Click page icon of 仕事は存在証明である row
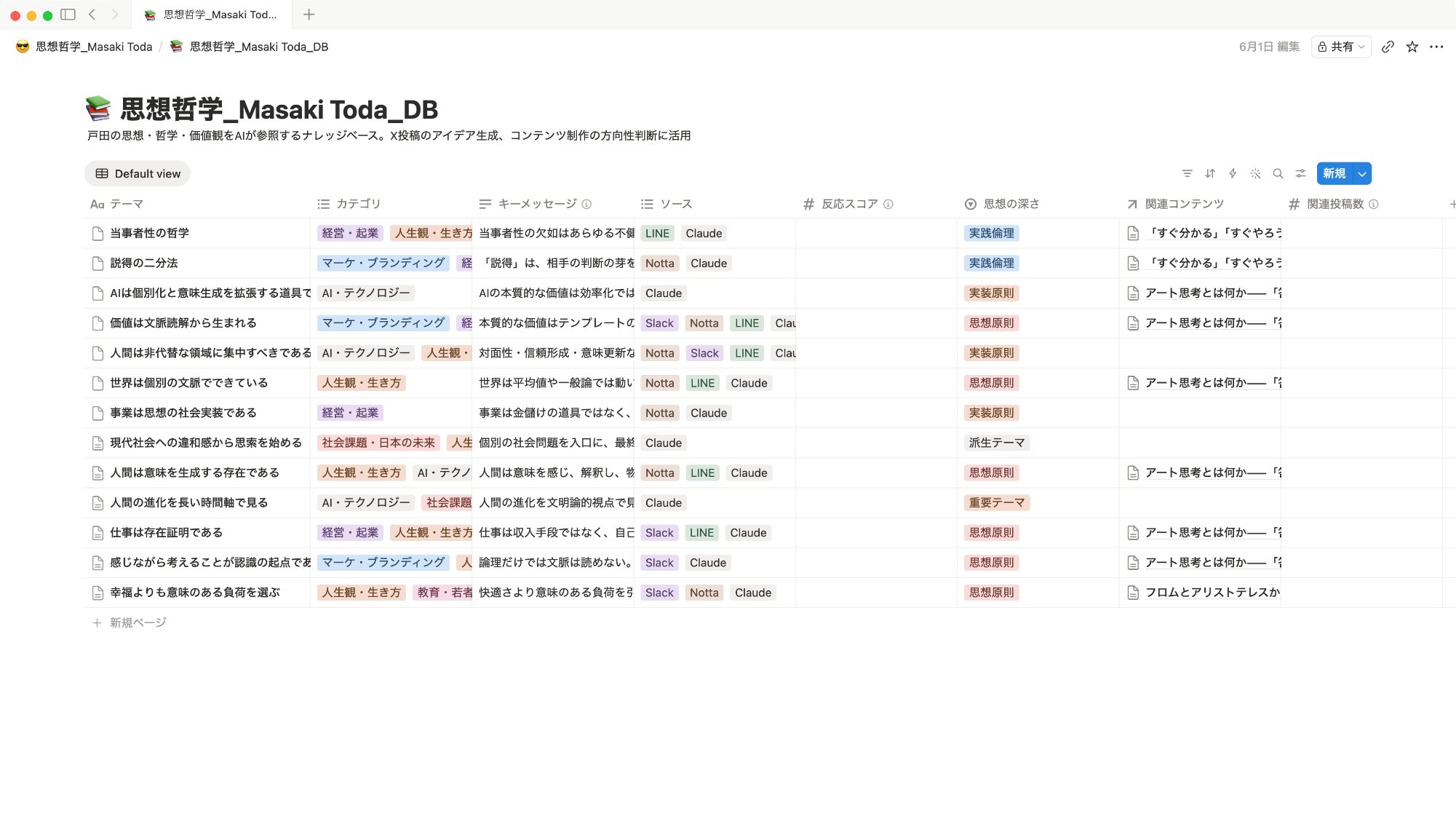The height and width of the screenshot is (819, 1456). pyautogui.click(x=98, y=532)
